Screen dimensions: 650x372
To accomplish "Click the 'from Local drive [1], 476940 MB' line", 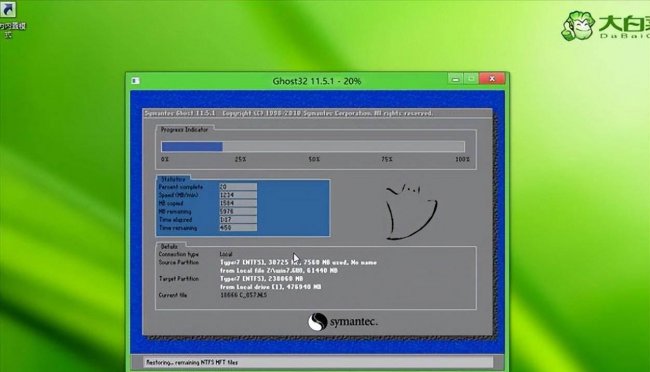I will pyautogui.click(x=270, y=287).
